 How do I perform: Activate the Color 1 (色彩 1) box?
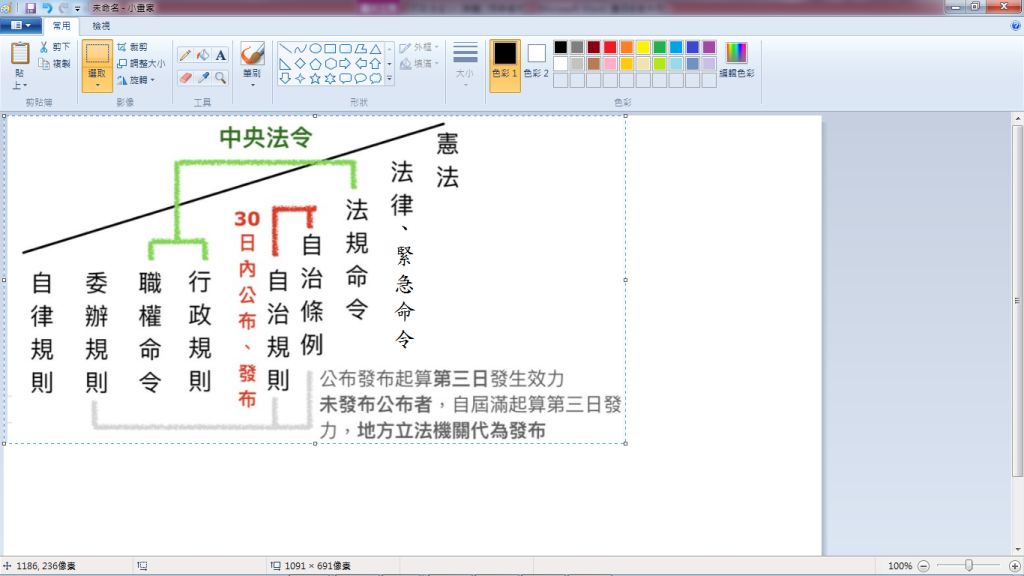pos(505,60)
